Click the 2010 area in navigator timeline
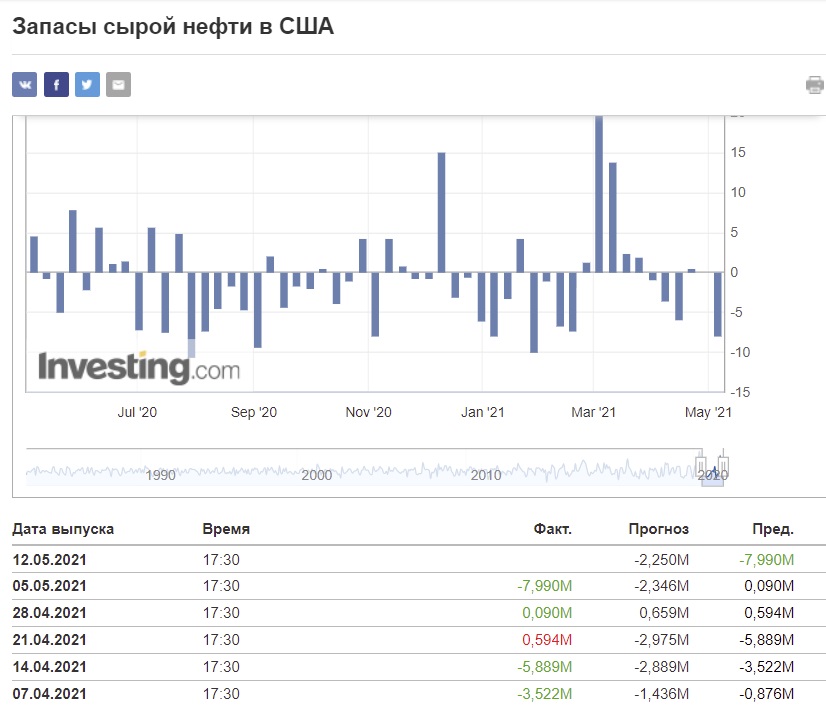 coord(486,475)
